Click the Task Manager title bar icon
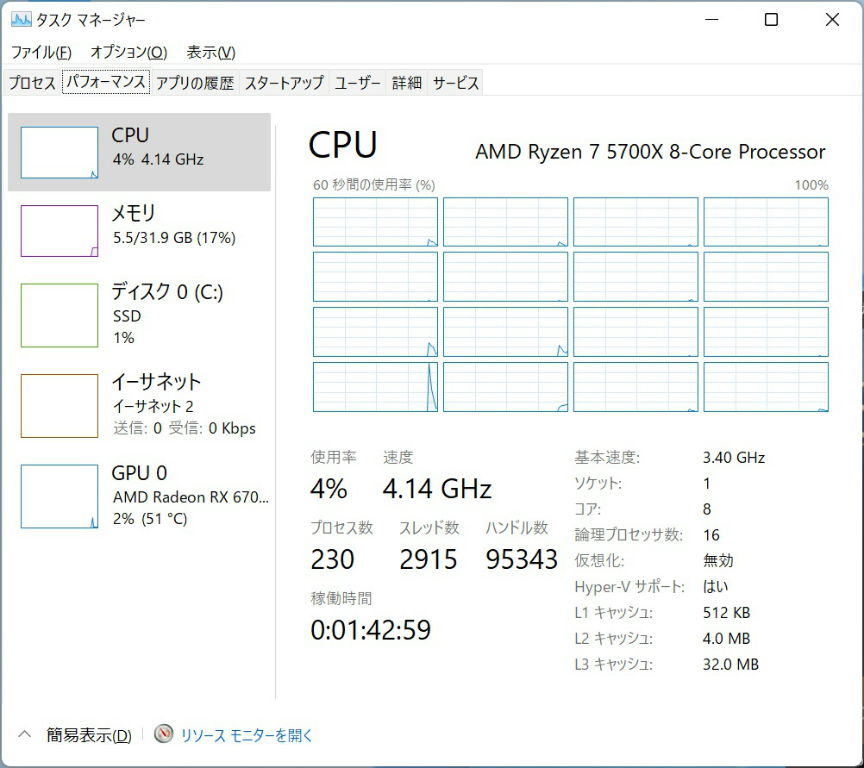The image size is (864, 768). pyautogui.click(x=21, y=20)
